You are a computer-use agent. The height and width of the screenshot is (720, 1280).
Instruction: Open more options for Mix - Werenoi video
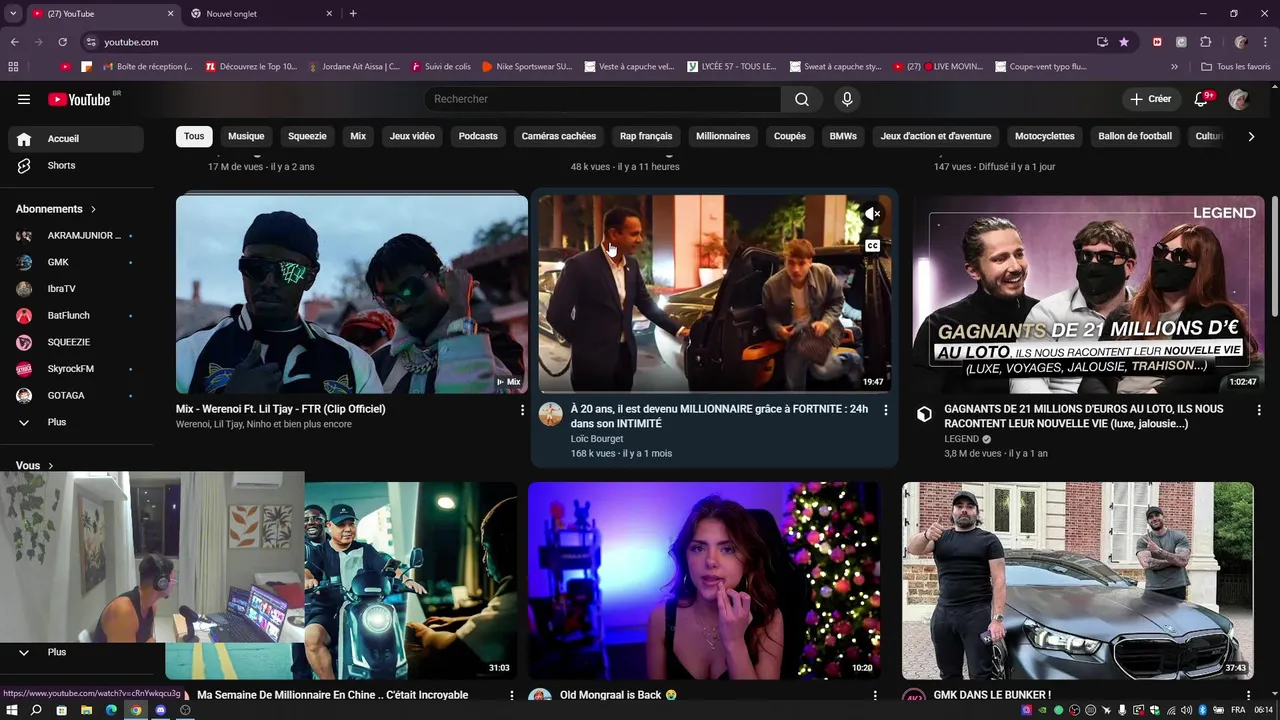click(x=522, y=410)
